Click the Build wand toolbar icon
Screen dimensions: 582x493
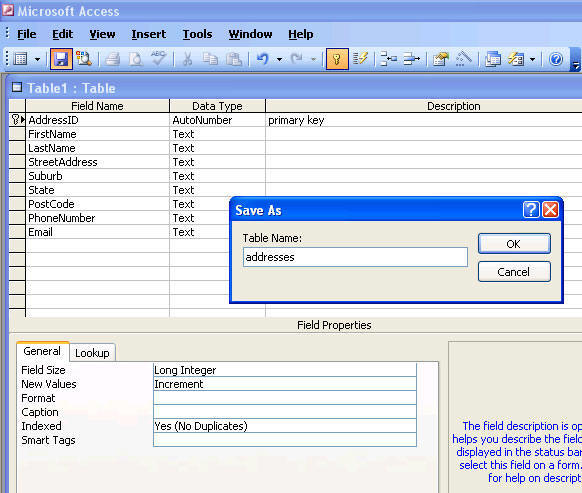464,59
